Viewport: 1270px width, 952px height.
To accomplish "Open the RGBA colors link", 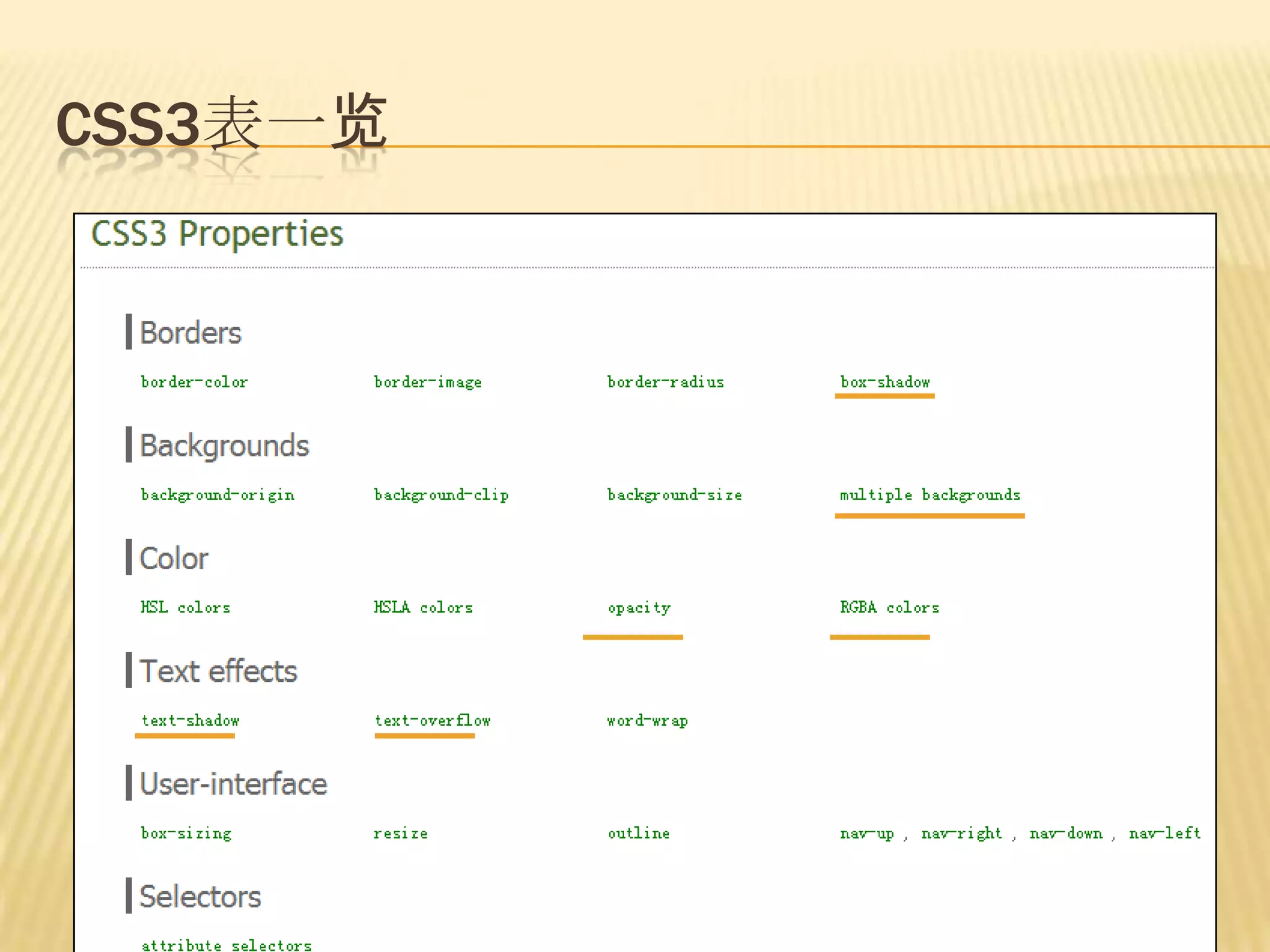I will (890, 607).
